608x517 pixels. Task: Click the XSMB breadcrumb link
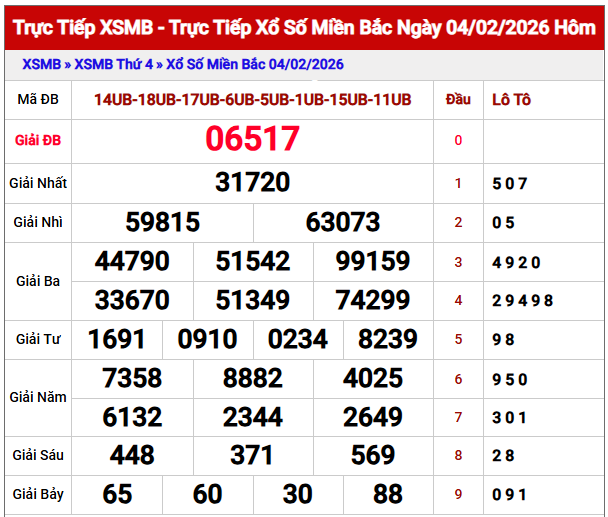40,65
